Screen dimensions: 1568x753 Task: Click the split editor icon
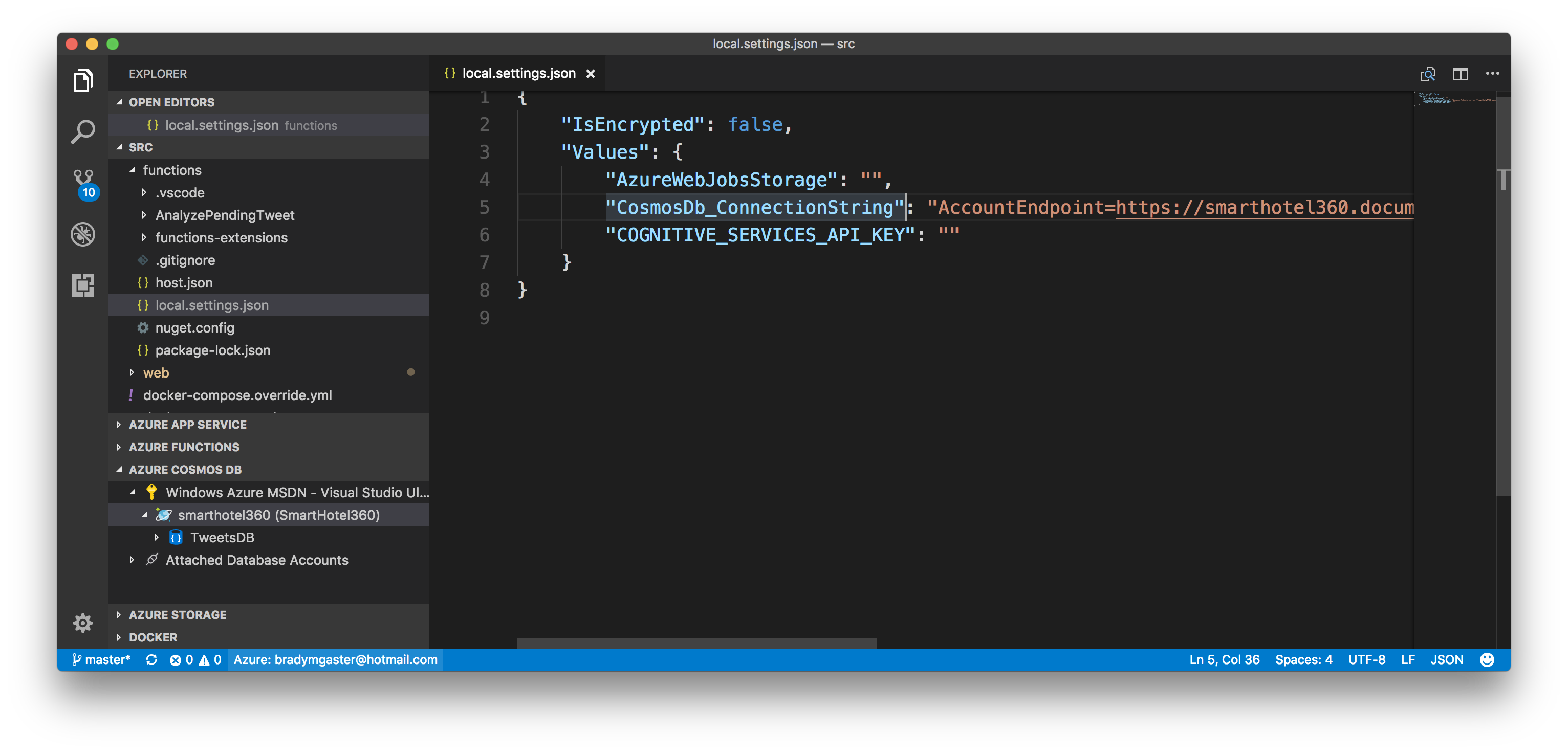[1460, 74]
